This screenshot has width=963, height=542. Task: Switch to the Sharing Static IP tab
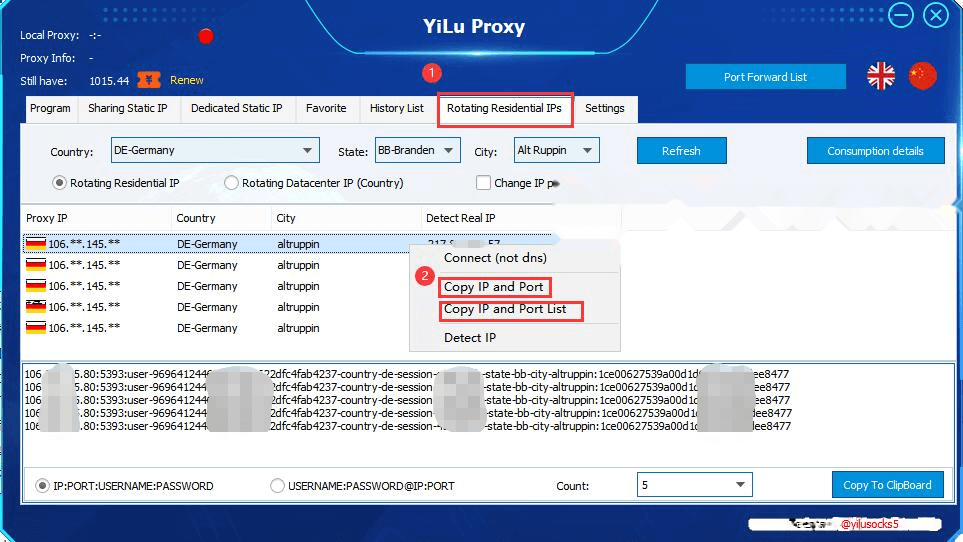(128, 109)
